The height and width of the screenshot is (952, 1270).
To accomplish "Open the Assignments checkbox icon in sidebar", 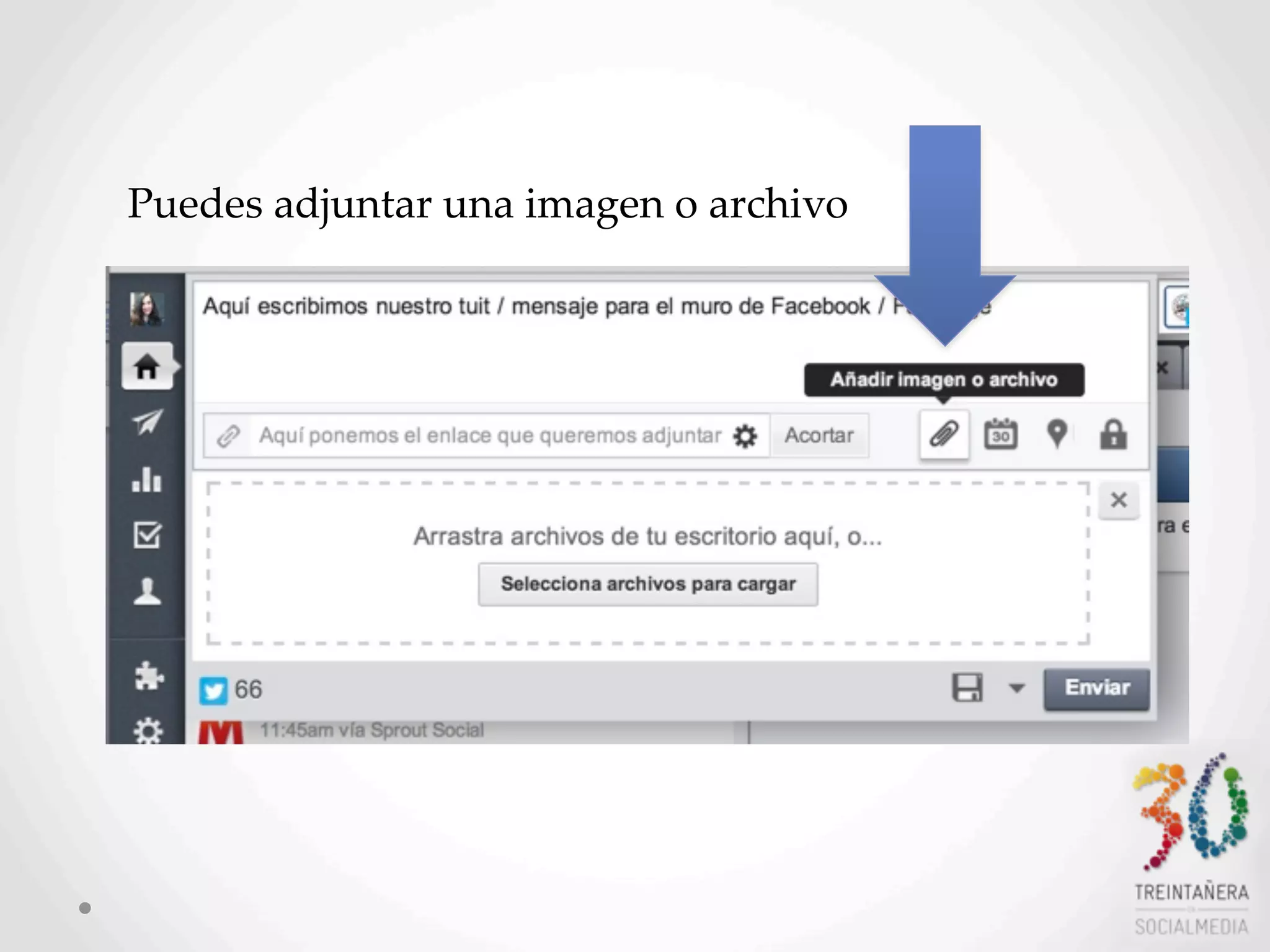I will point(147,535).
